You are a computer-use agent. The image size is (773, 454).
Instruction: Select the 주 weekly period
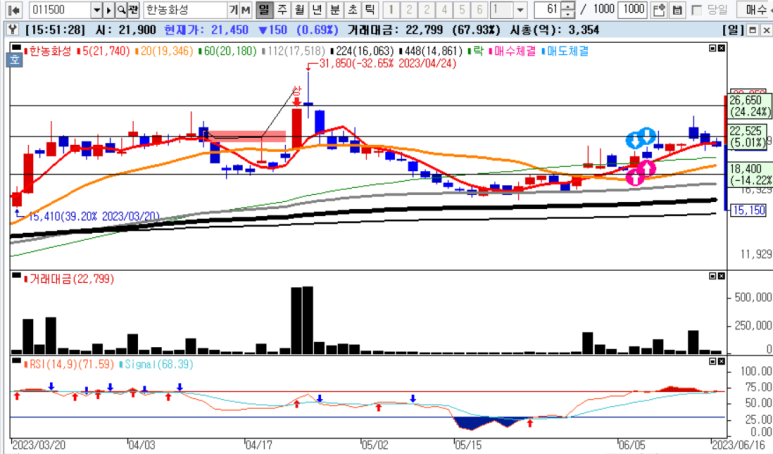coord(282,9)
